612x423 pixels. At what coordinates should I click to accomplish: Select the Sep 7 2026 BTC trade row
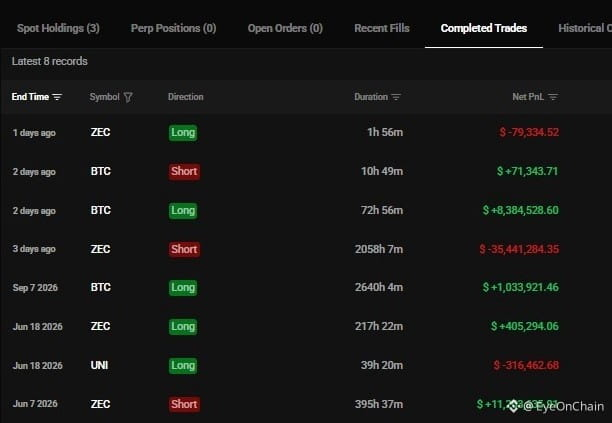[306, 287]
